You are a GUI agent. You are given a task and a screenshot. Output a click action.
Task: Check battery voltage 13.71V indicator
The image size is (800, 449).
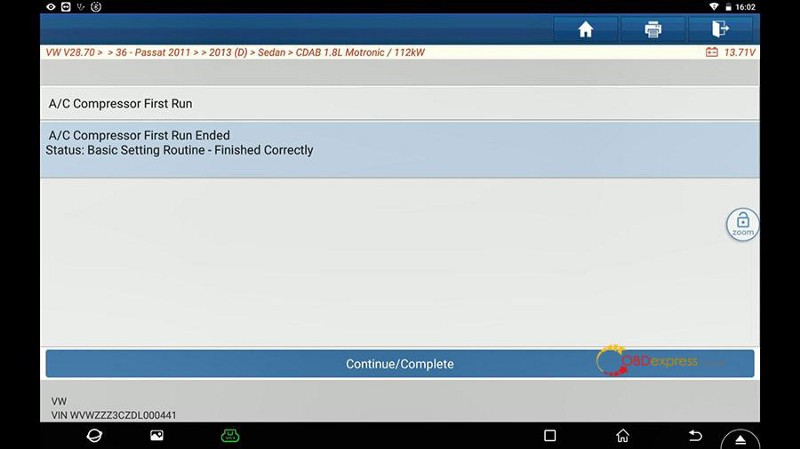(730, 52)
